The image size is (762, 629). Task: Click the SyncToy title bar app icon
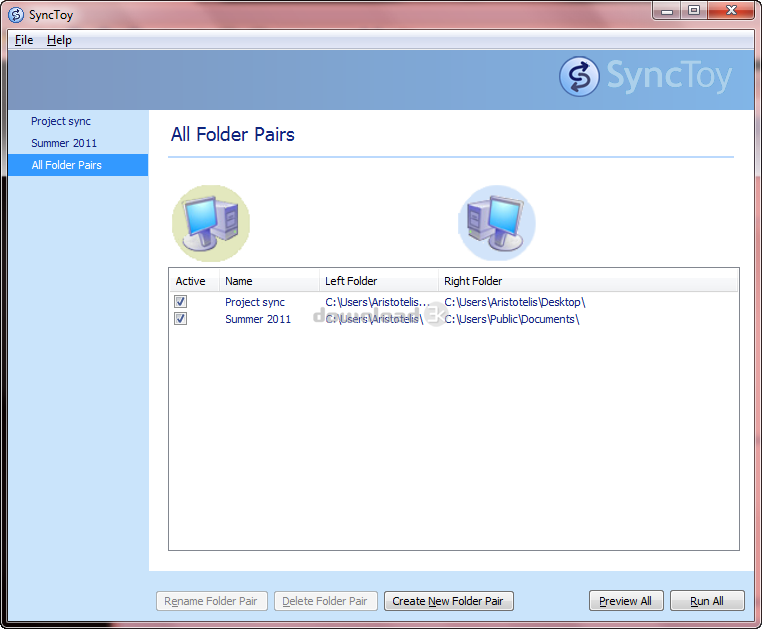coord(16,15)
